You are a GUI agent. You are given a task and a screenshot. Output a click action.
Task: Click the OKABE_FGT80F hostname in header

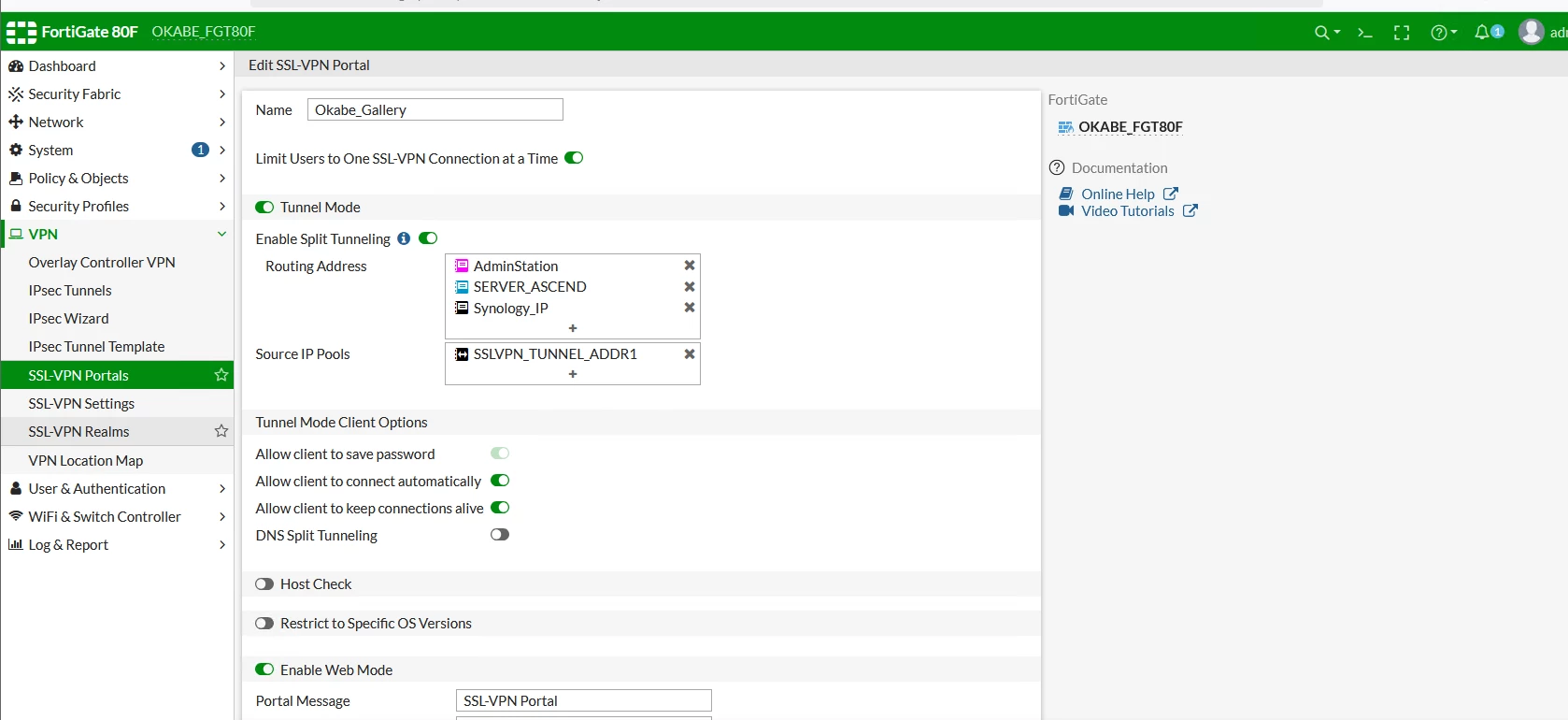click(x=204, y=32)
